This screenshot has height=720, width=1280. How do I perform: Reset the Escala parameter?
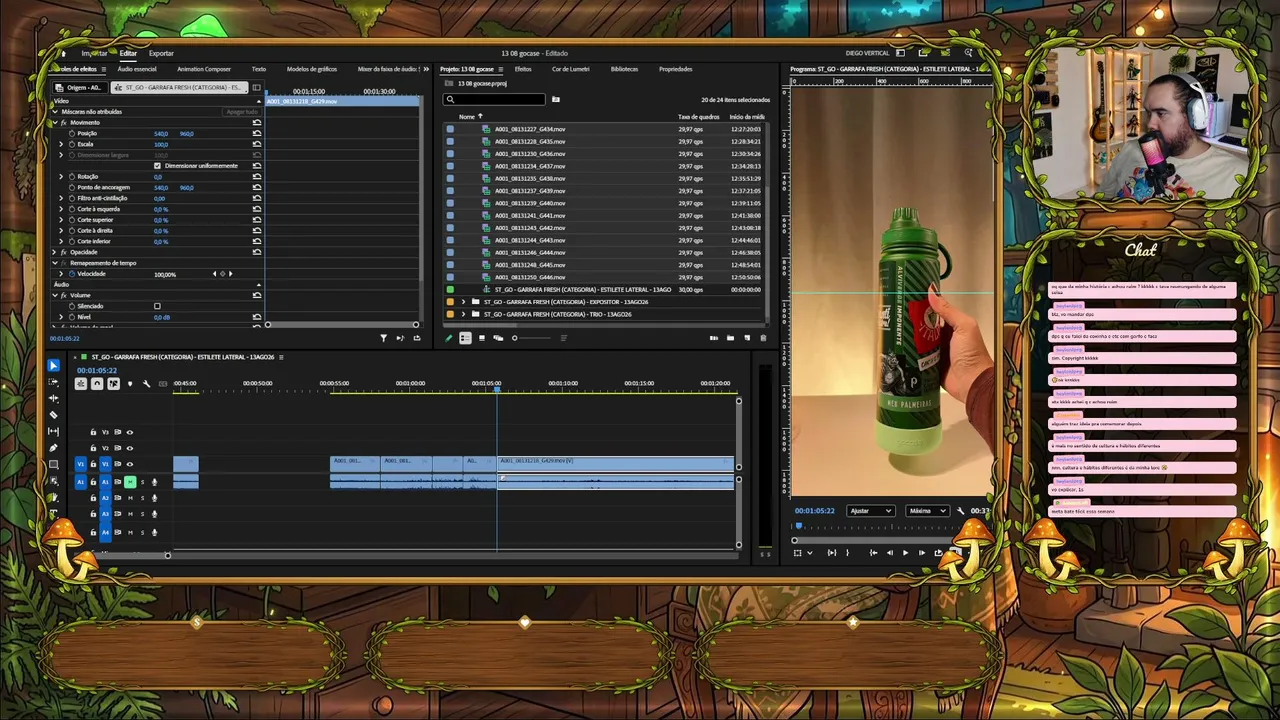click(257, 144)
